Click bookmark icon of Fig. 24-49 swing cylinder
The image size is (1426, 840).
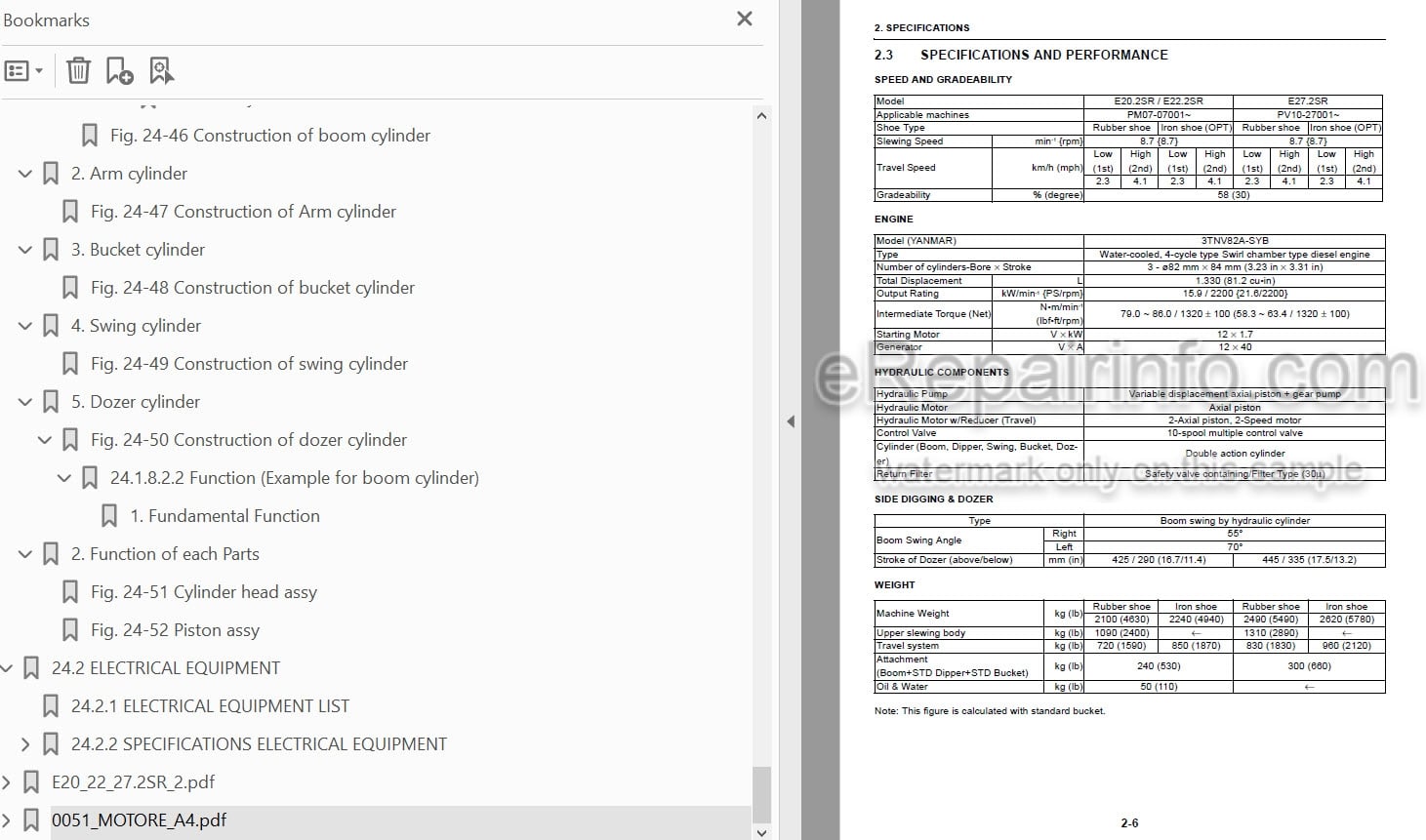70,363
